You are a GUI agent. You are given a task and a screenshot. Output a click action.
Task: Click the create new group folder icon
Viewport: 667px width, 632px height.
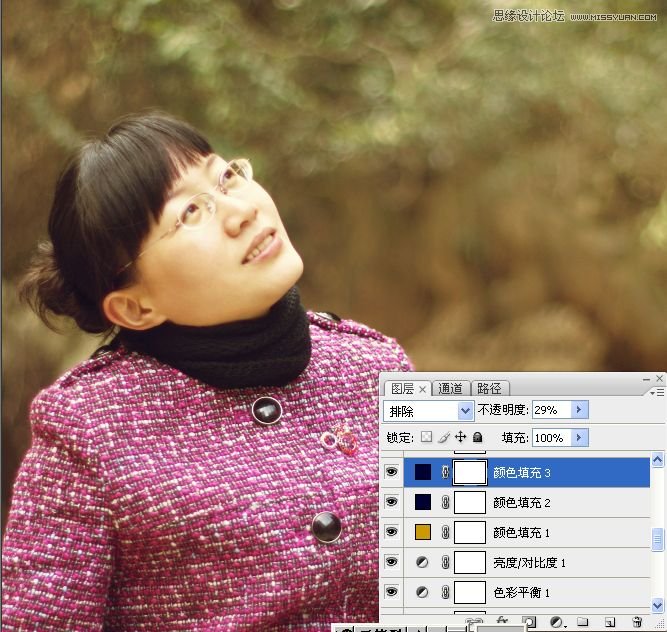click(582, 622)
